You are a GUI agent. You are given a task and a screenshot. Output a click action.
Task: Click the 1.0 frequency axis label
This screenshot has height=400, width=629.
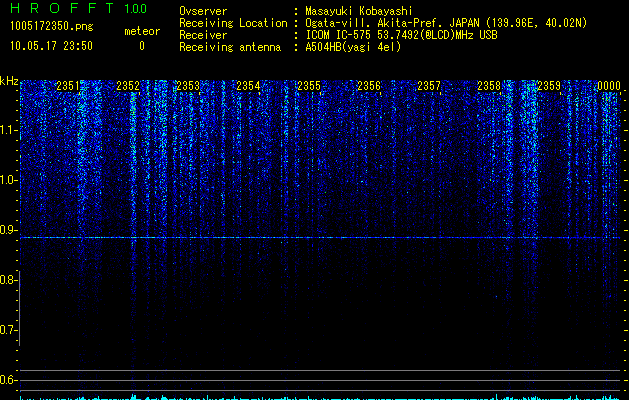8,180
